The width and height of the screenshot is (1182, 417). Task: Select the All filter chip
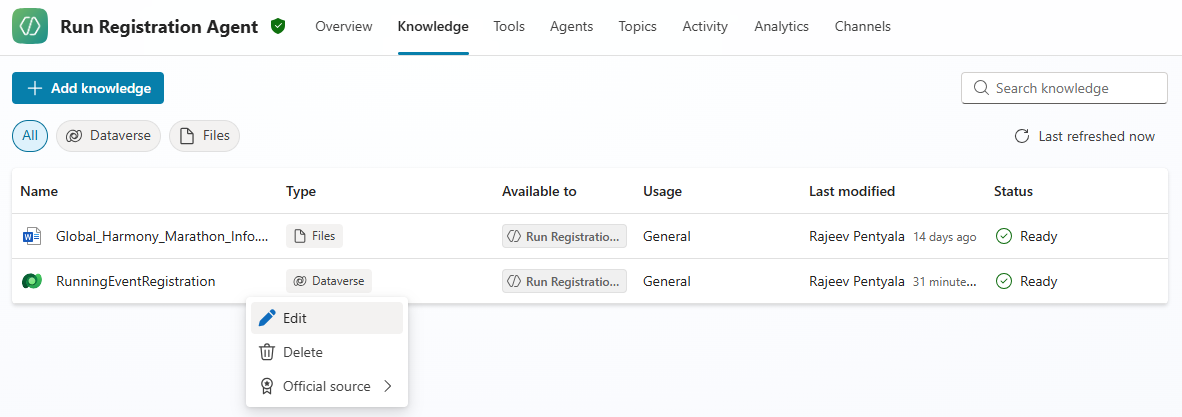pyautogui.click(x=30, y=136)
